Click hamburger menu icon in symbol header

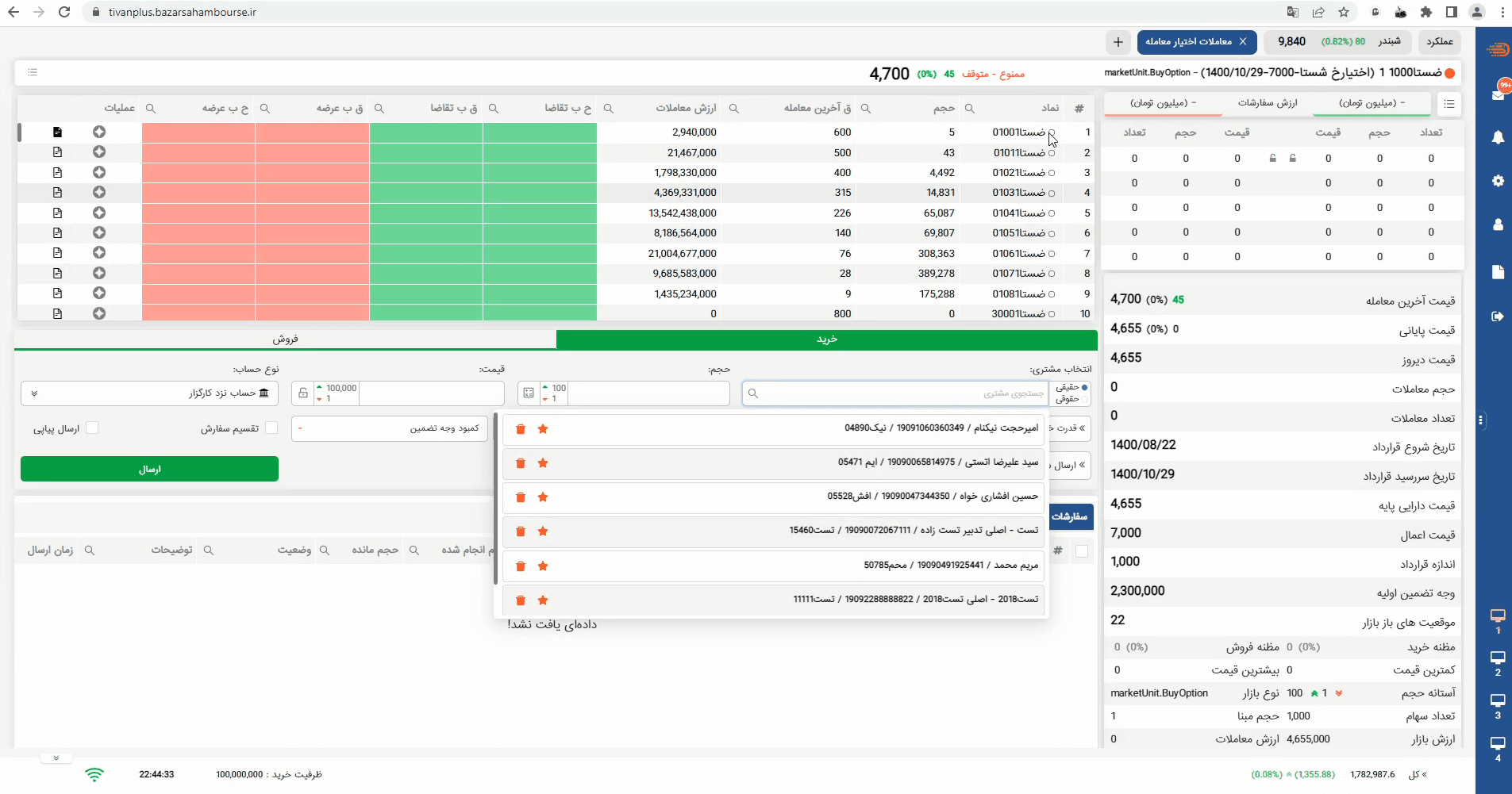(x=33, y=72)
